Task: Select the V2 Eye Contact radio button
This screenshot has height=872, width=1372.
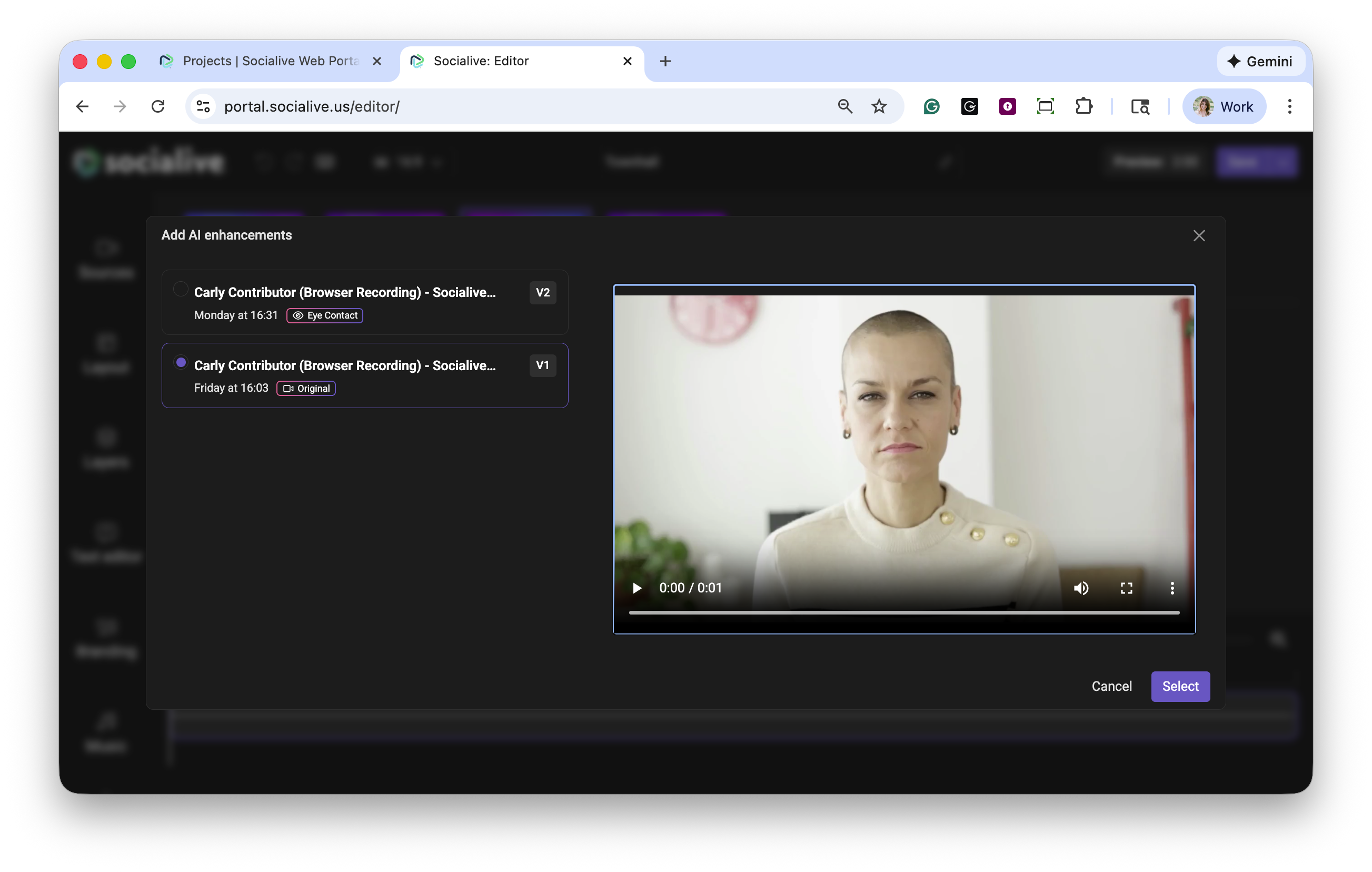Action: click(x=181, y=290)
